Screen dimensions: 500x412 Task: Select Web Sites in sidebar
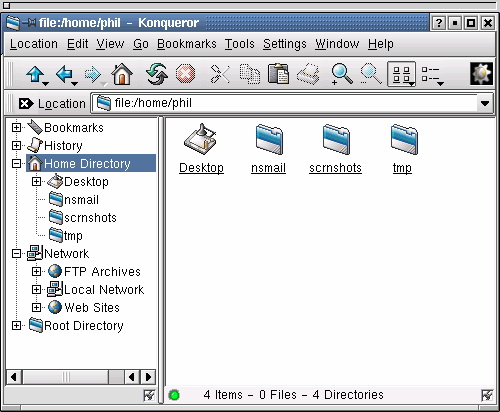point(92,307)
